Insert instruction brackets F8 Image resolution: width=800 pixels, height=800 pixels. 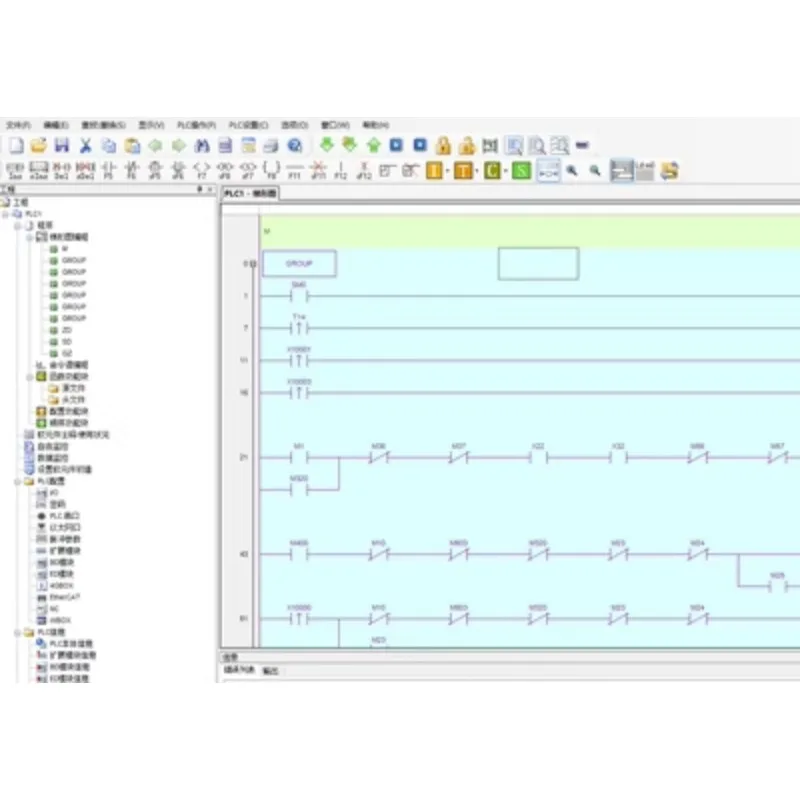point(271,170)
